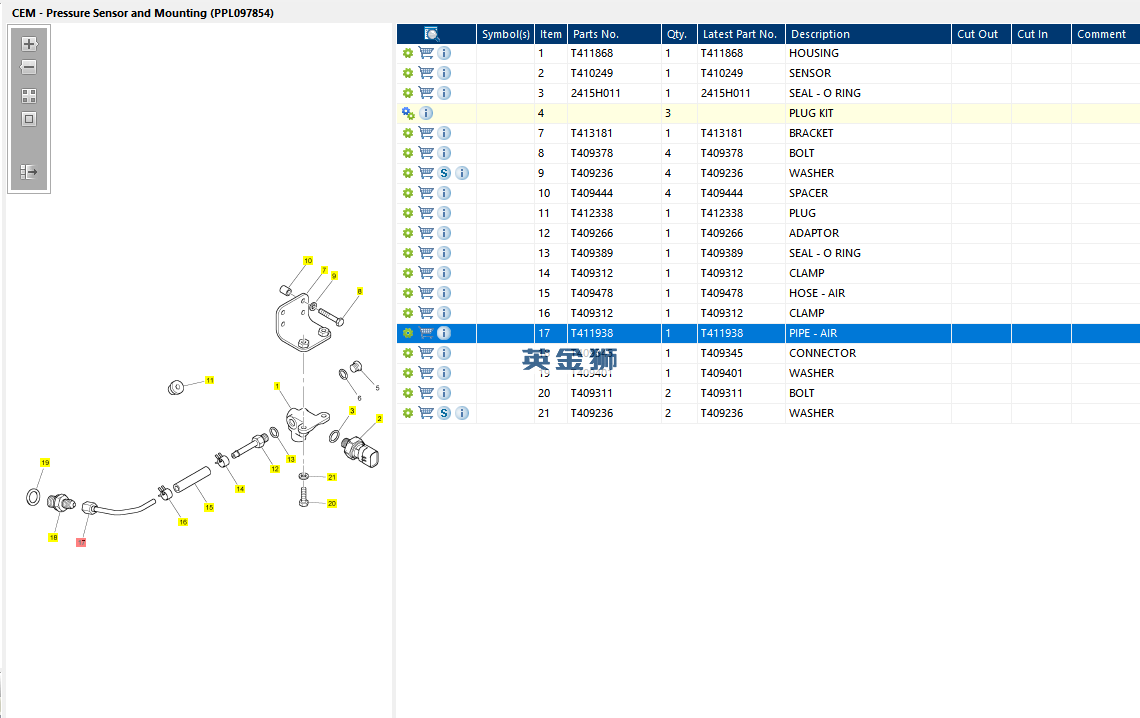
Task: Click the Comment column header
Action: pos(1105,34)
